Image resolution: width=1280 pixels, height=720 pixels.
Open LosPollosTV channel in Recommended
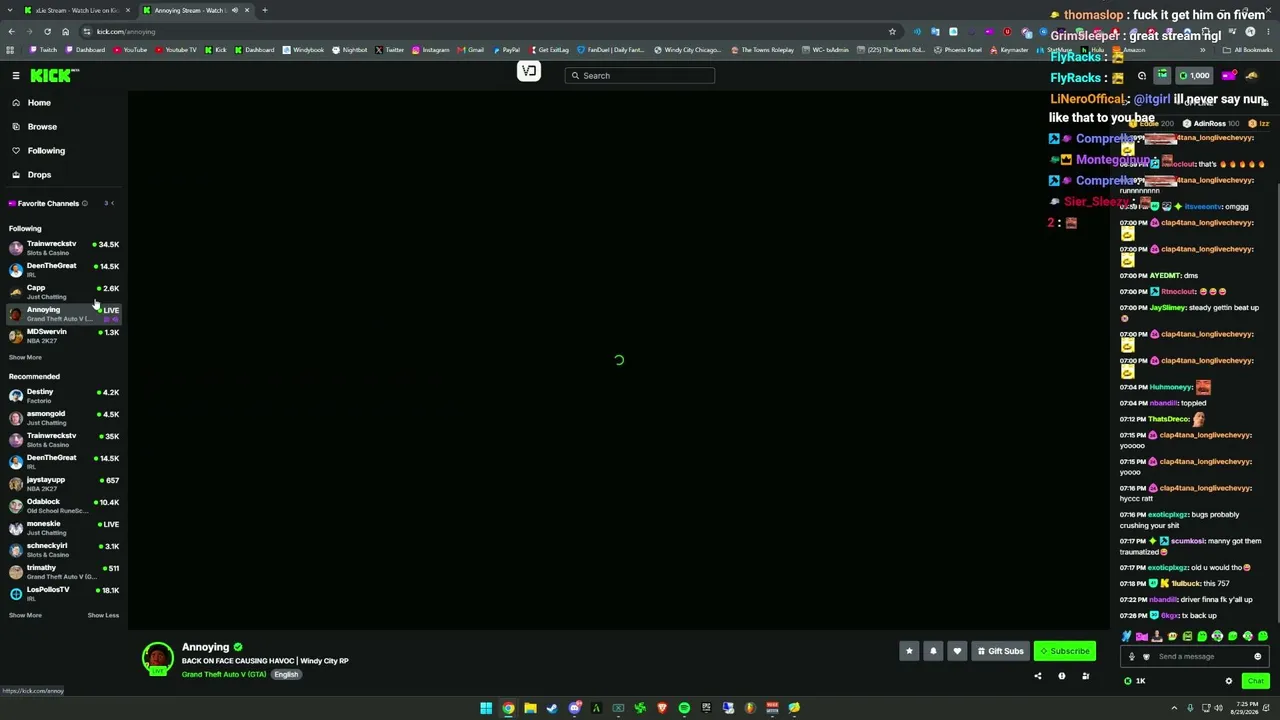64,593
